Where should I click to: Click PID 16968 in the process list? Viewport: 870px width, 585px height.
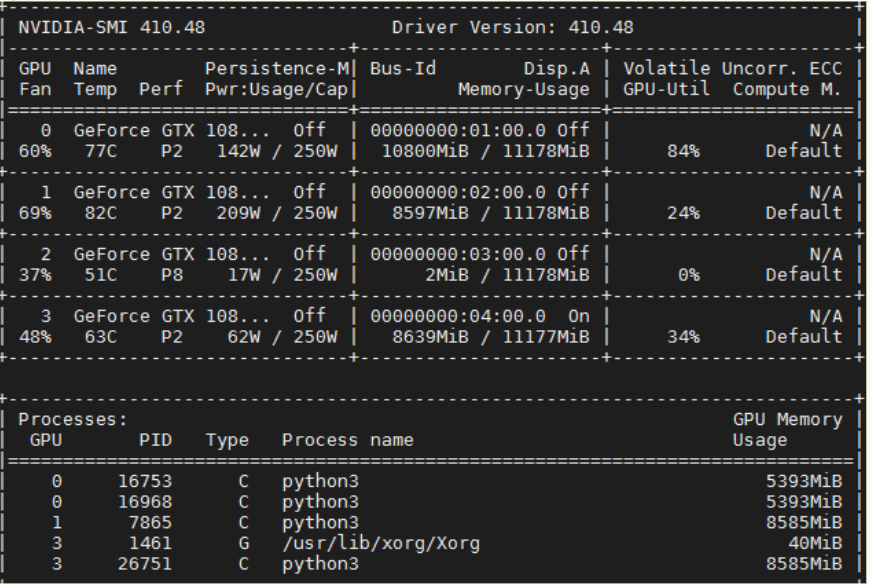[145, 502]
